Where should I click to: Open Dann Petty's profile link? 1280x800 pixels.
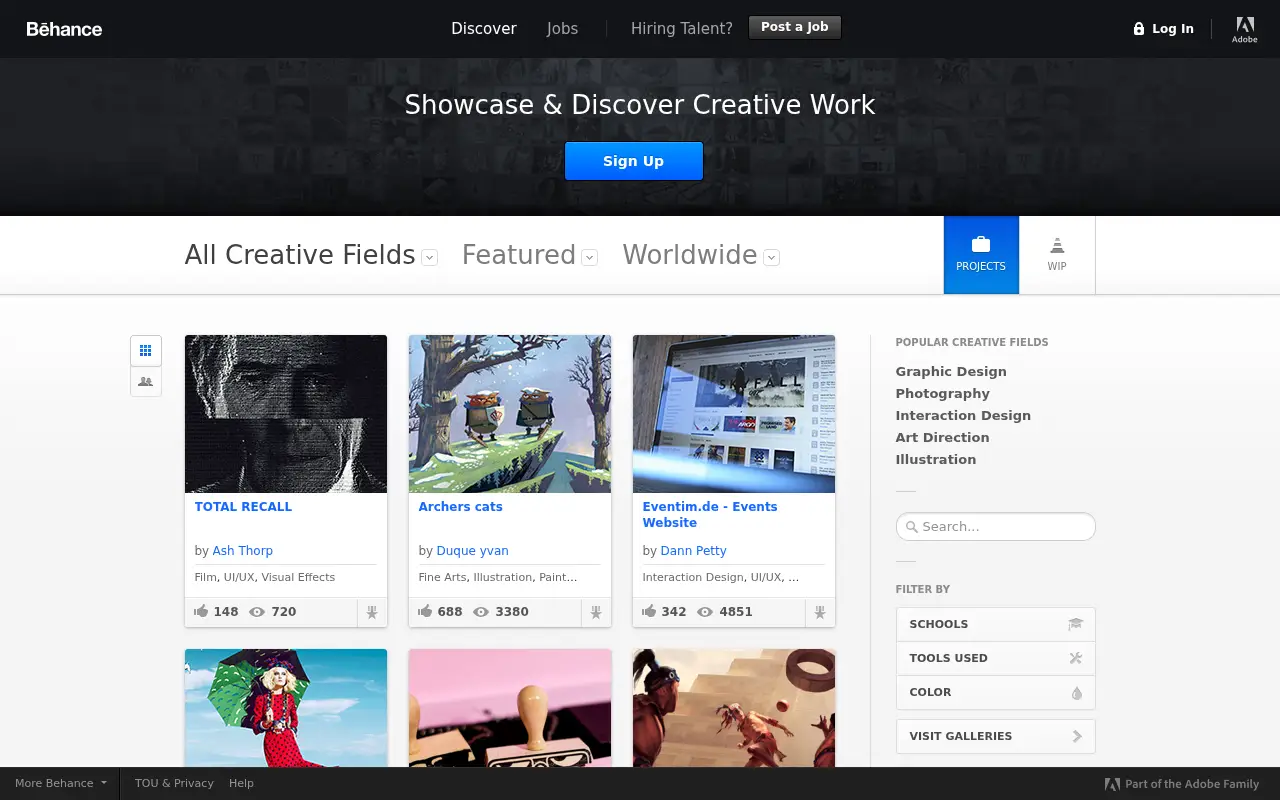[x=694, y=551]
